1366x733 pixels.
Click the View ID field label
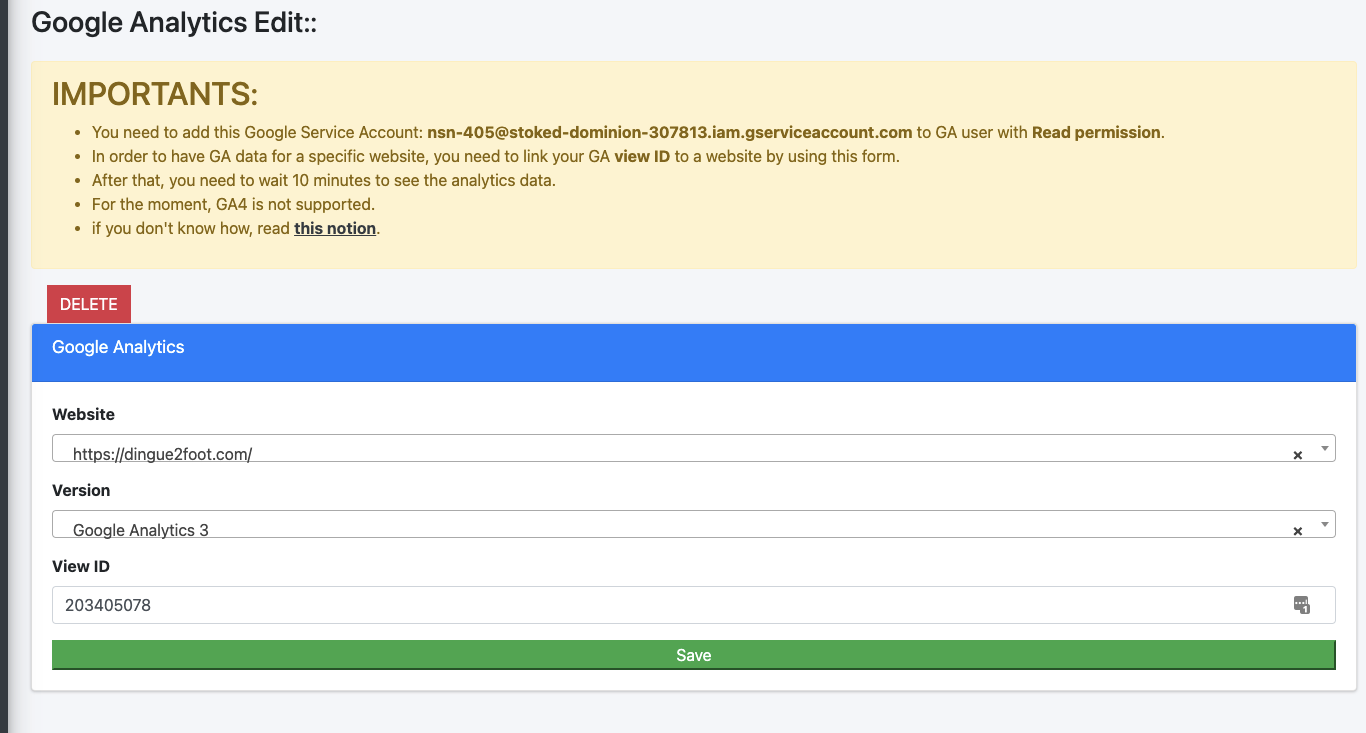(x=81, y=566)
